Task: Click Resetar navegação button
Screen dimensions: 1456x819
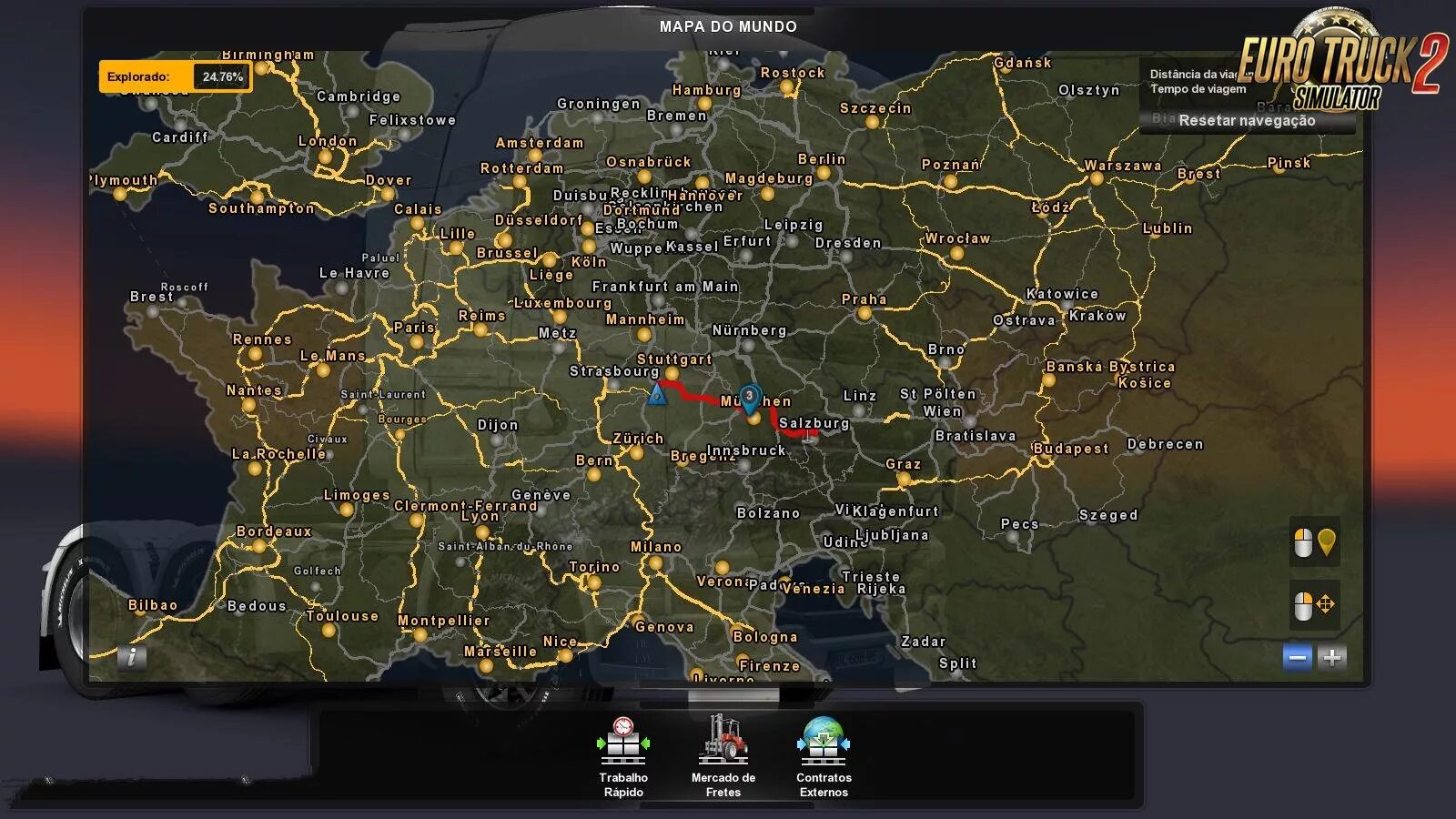Action: (x=1247, y=120)
